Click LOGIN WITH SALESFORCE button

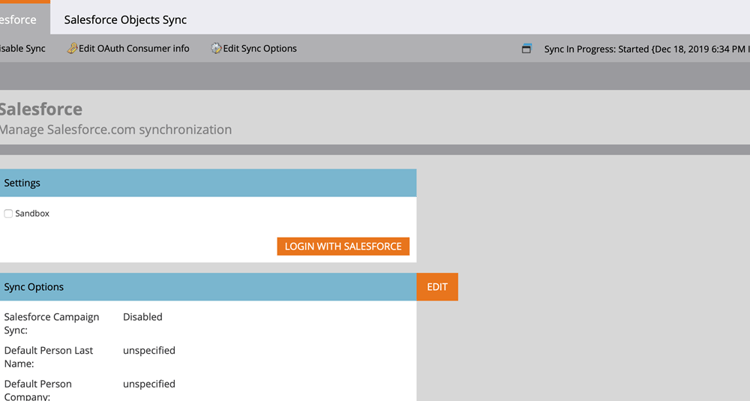pos(343,246)
